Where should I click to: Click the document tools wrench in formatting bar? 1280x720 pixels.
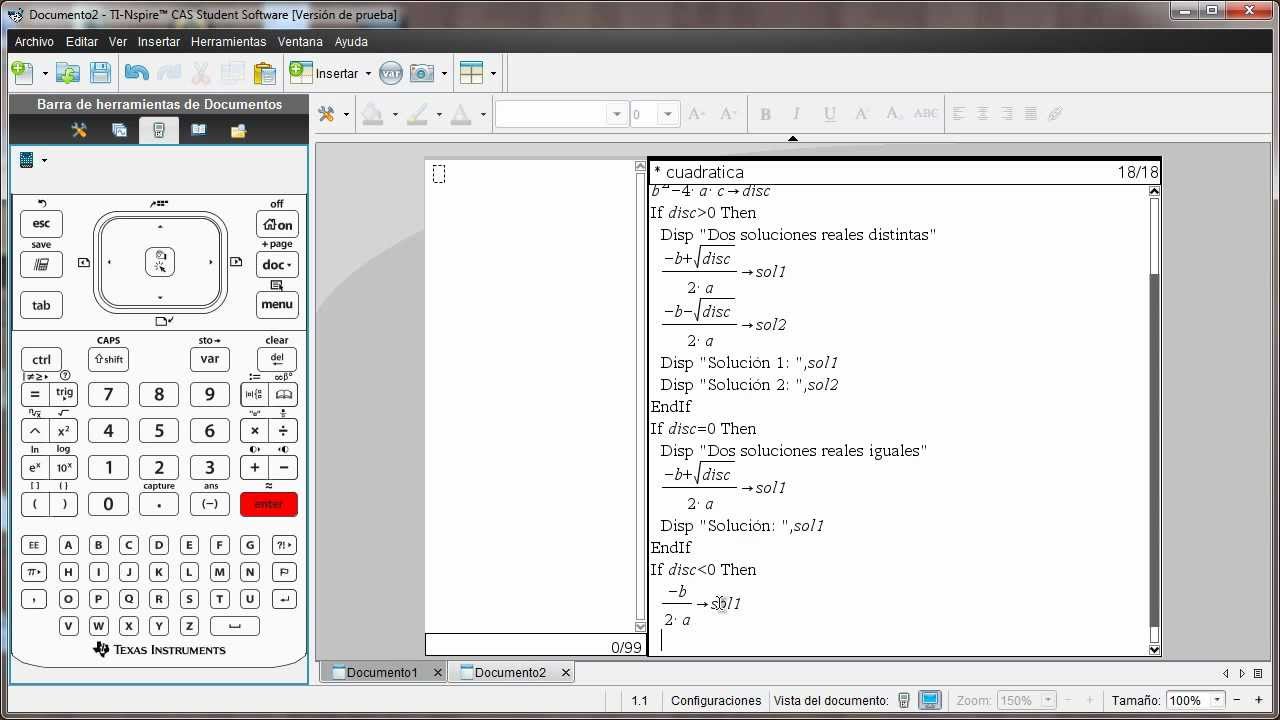click(327, 114)
